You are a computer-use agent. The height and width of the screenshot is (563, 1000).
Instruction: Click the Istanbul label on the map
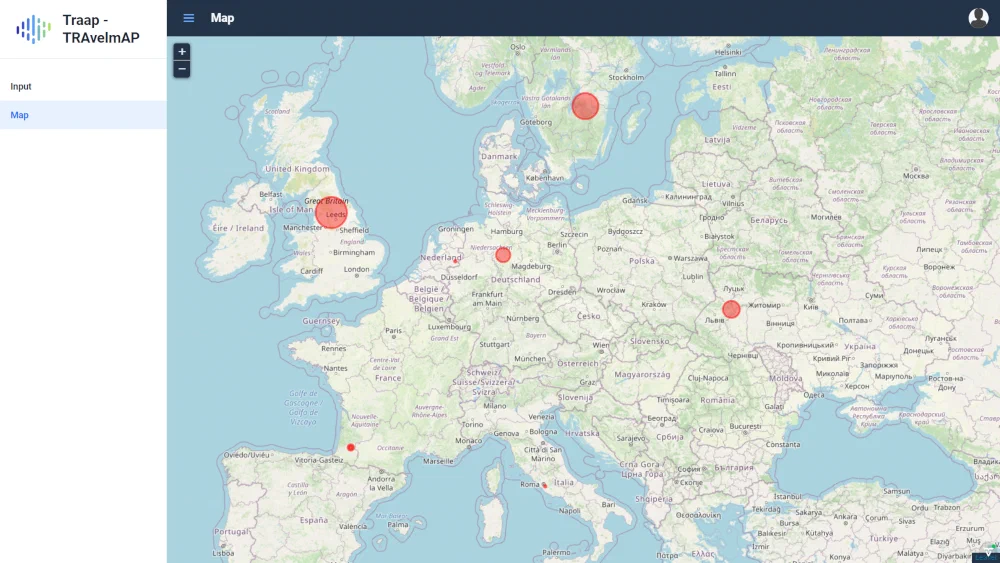pyautogui.click(x=788, y=496)
